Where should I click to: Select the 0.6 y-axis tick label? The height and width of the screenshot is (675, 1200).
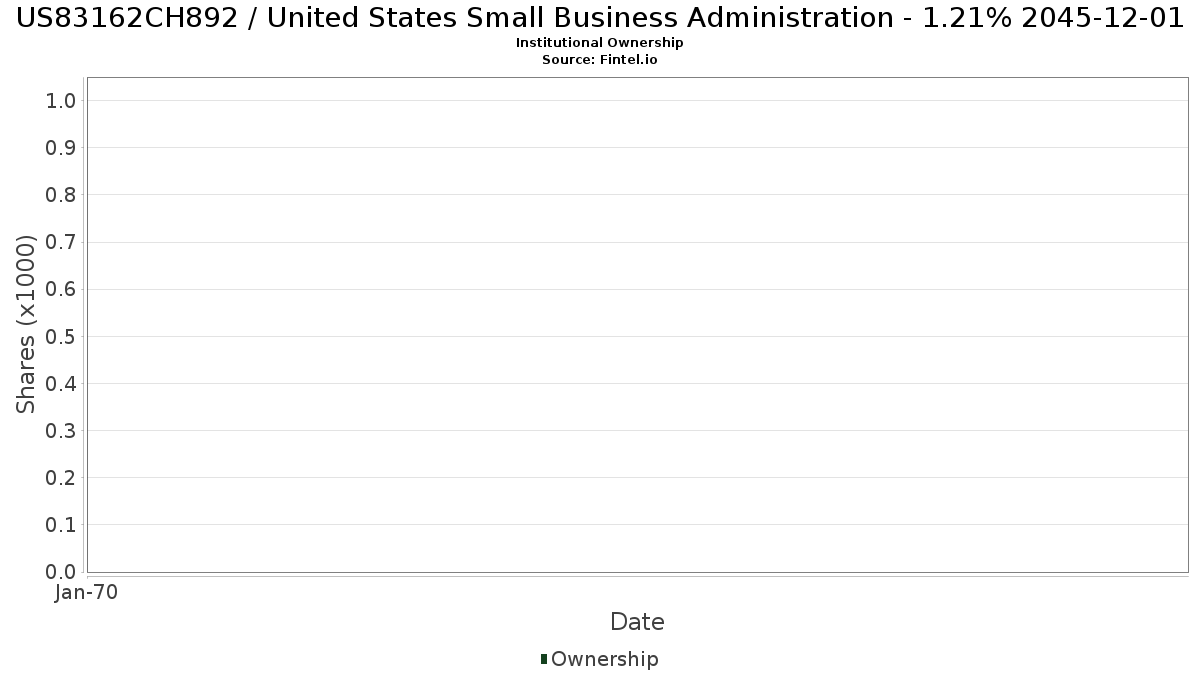(x=61, y=289)
